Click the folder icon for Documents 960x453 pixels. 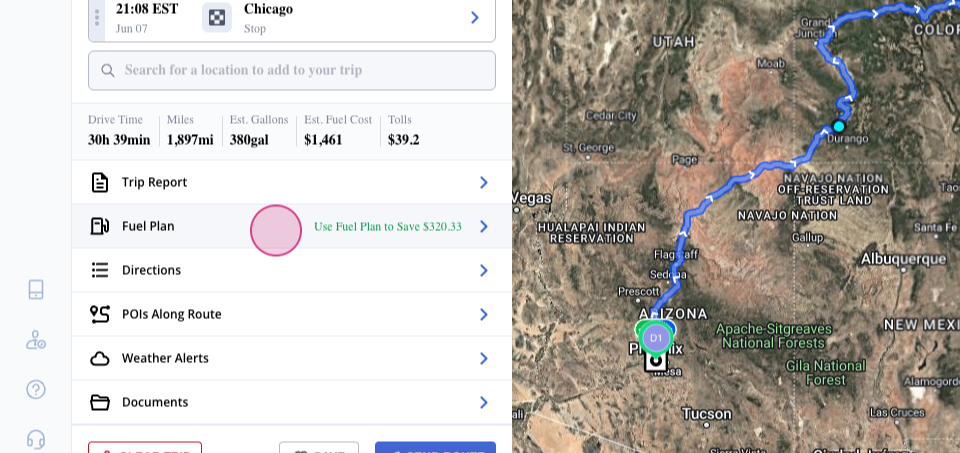[100, 402]
